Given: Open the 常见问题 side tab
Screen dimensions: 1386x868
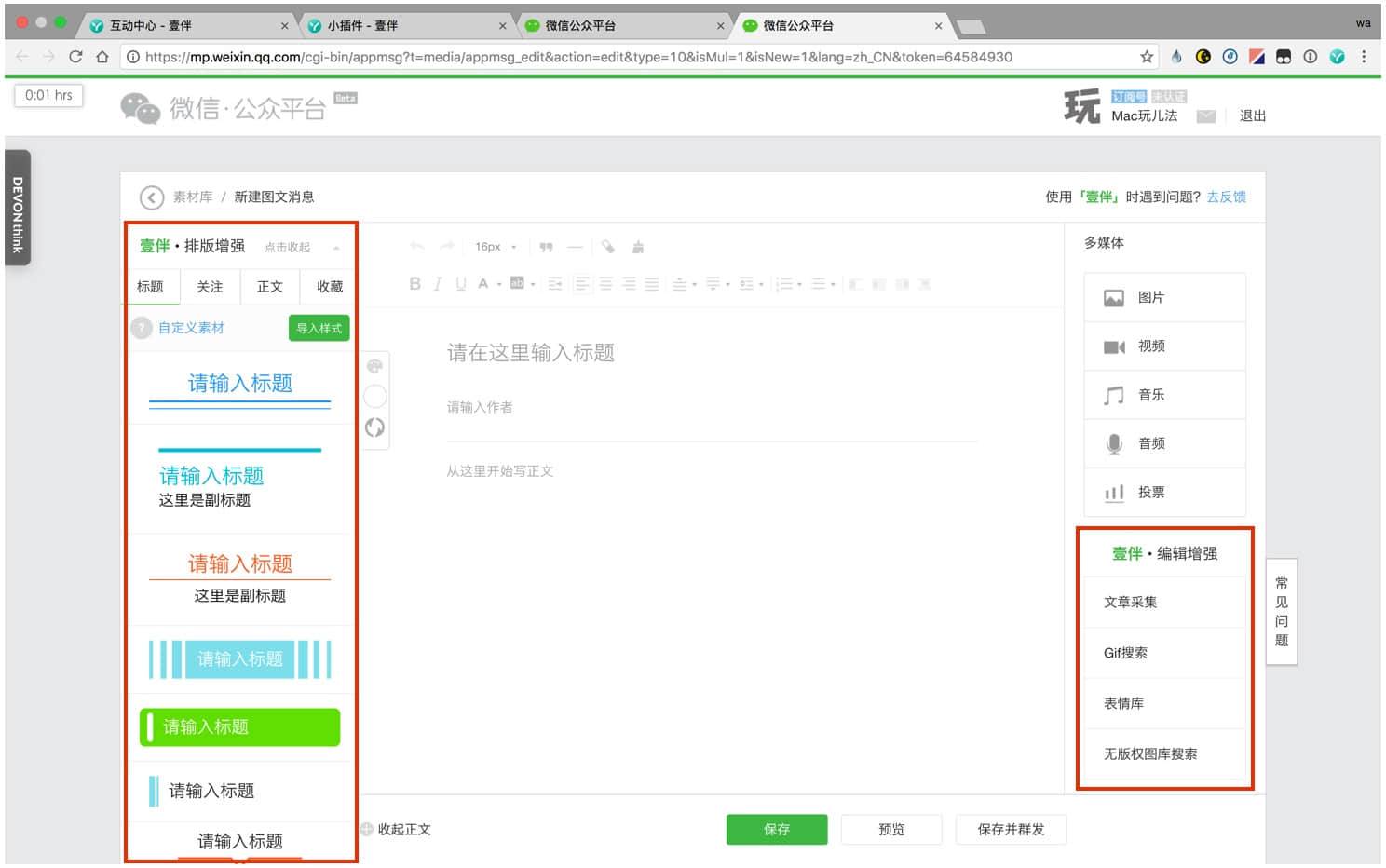Looking at the screenshot, I should 1282,612.
